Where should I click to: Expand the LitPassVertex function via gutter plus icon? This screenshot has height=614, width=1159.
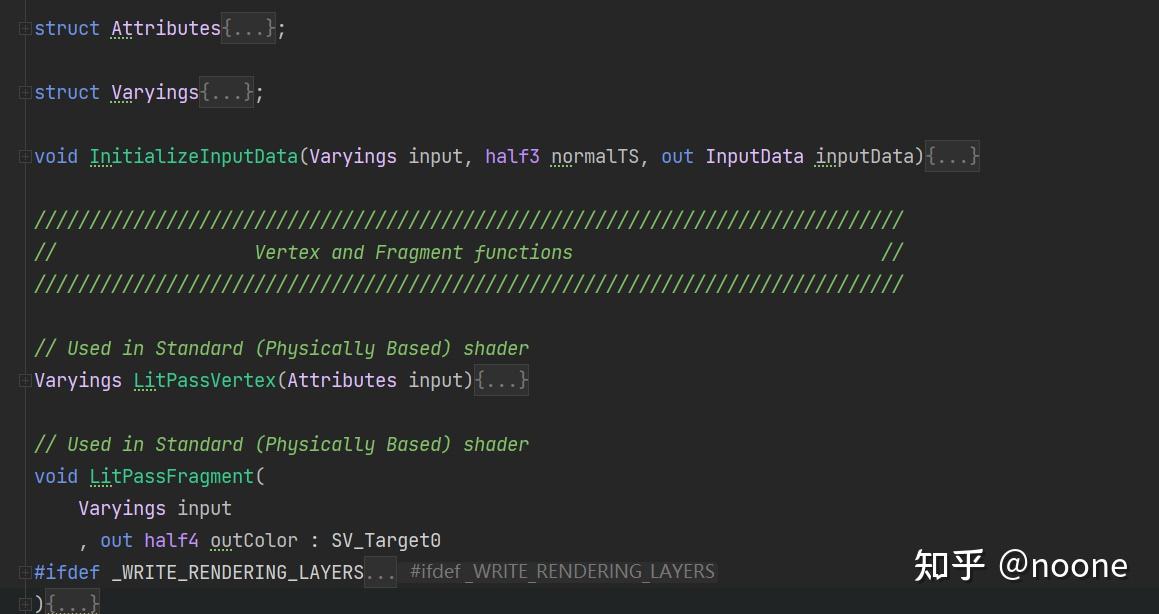(x=26, y=380)
